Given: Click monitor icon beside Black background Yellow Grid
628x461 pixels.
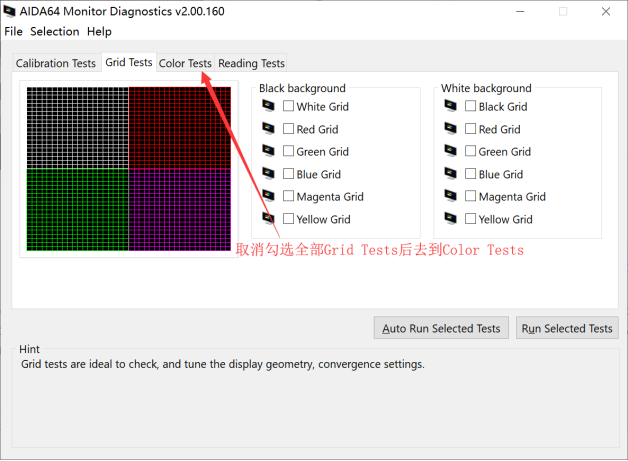Looking at the screenshot, I should (268, 219).
